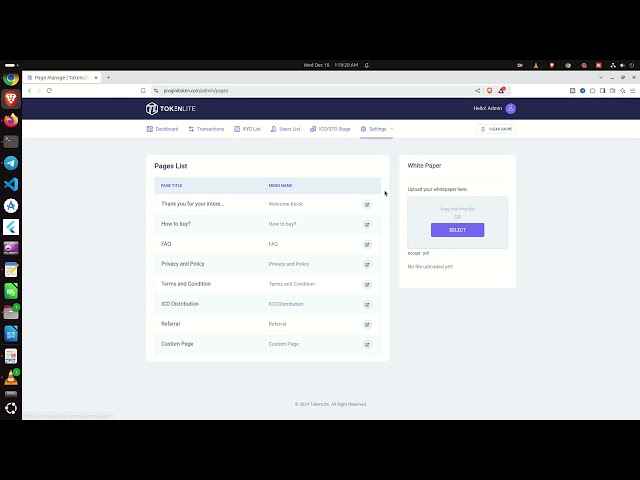Click the Clear Cache button
640x480 pixels.
point(496,129)
